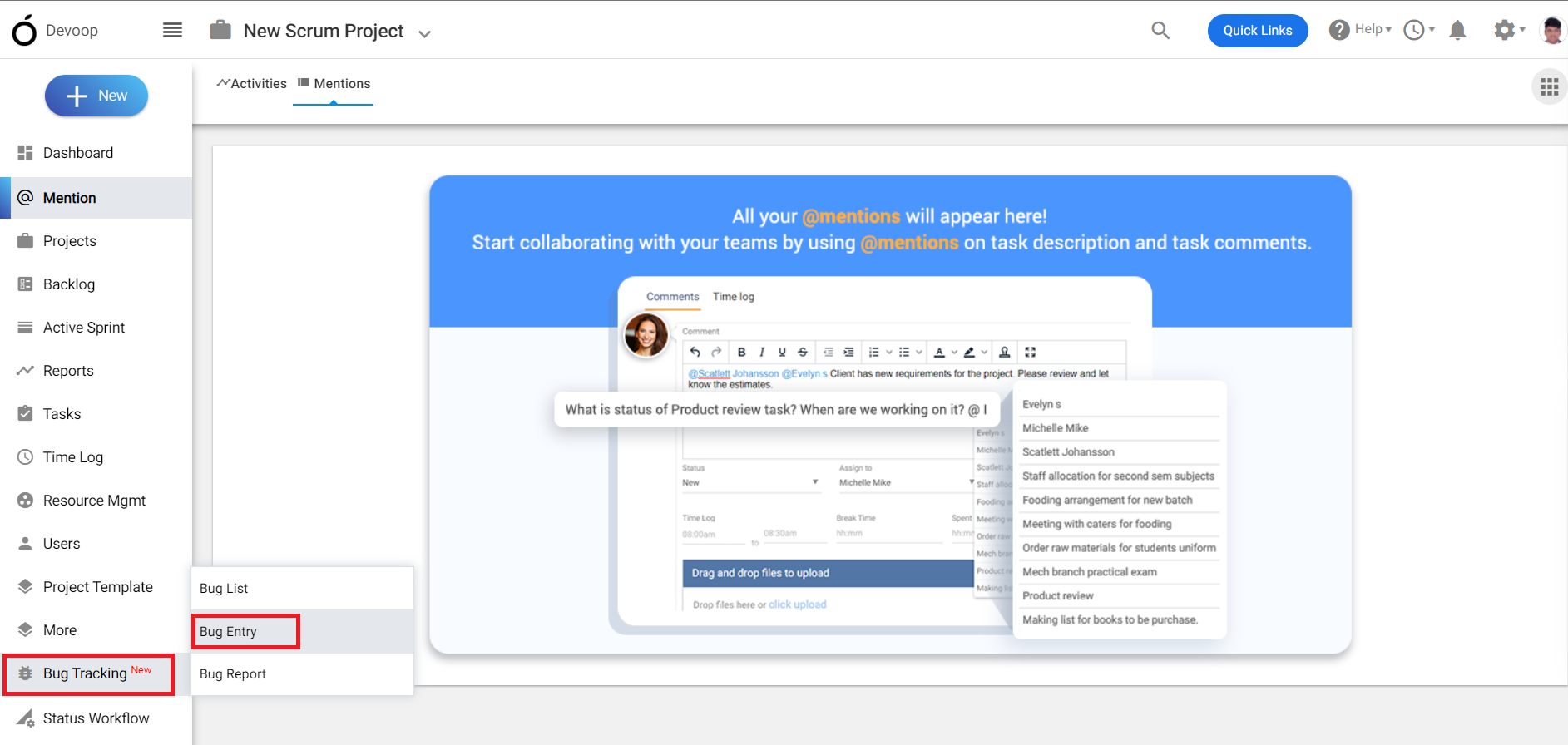
Task: Open Project Template sidebar label
Action: tap(98, 587)
